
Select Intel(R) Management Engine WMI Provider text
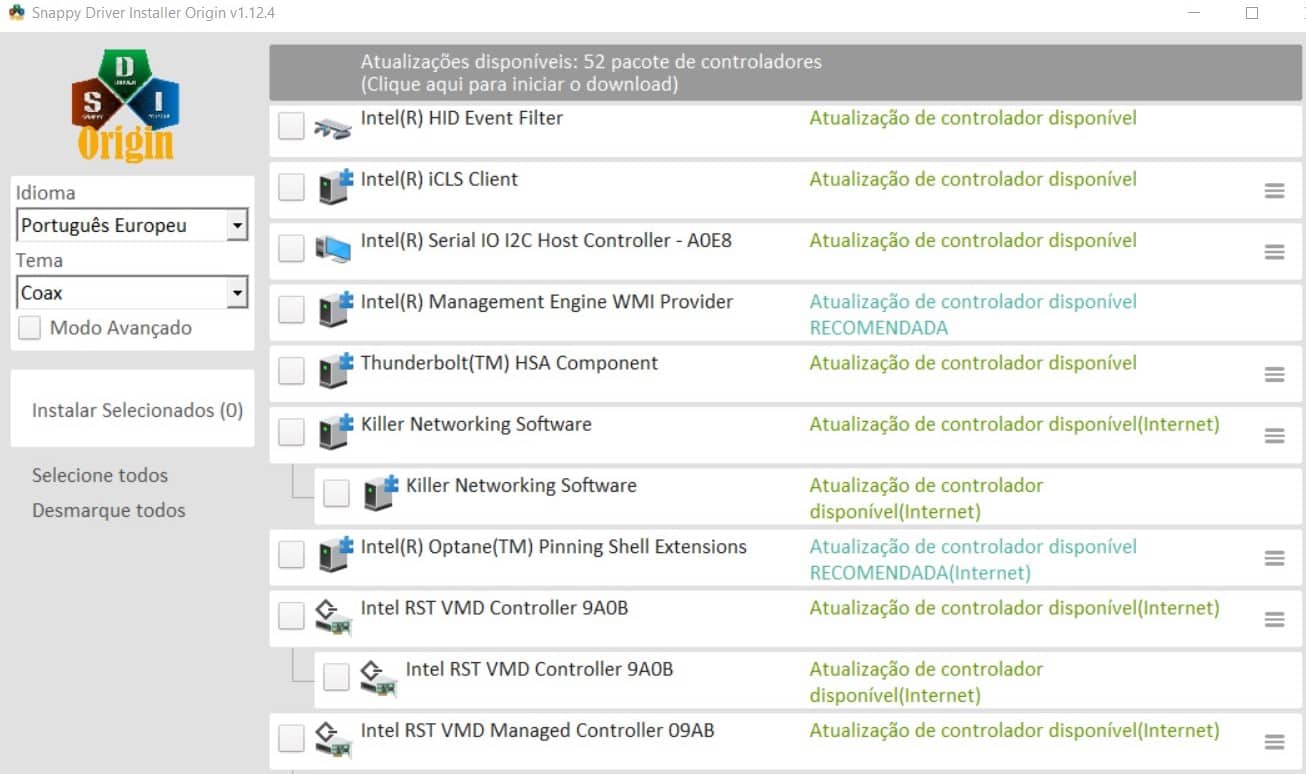click(547, 301)
